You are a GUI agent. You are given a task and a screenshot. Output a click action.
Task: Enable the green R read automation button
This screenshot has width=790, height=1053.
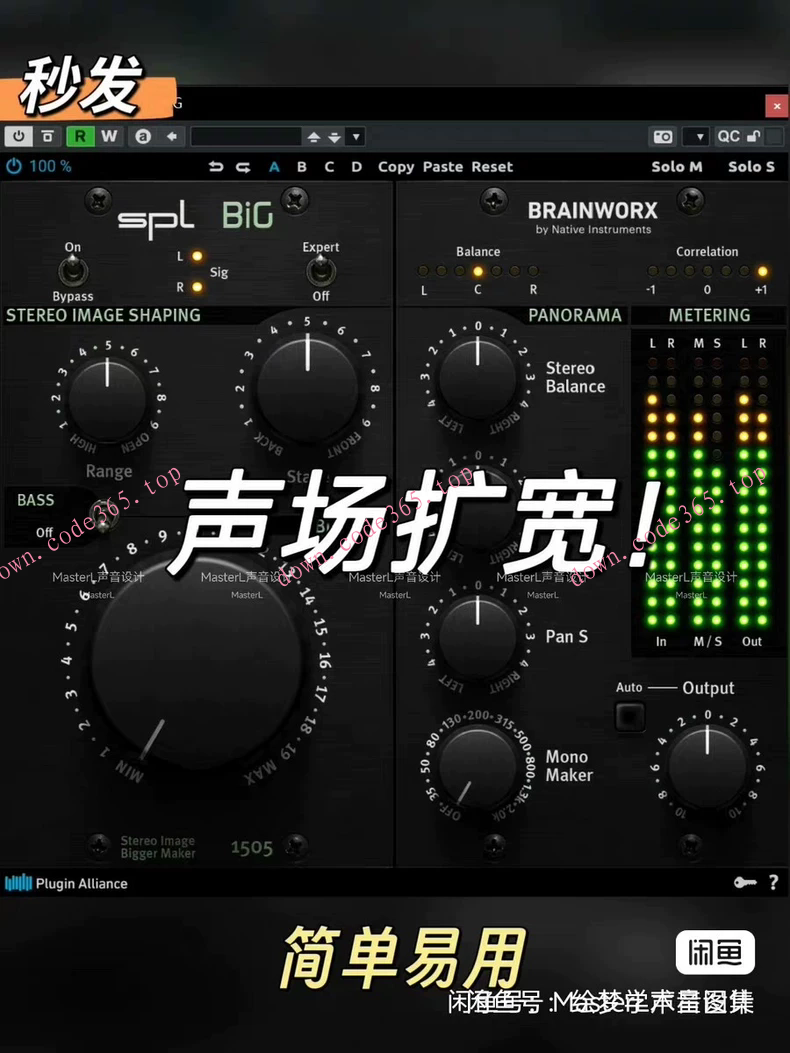coord(80,136)
